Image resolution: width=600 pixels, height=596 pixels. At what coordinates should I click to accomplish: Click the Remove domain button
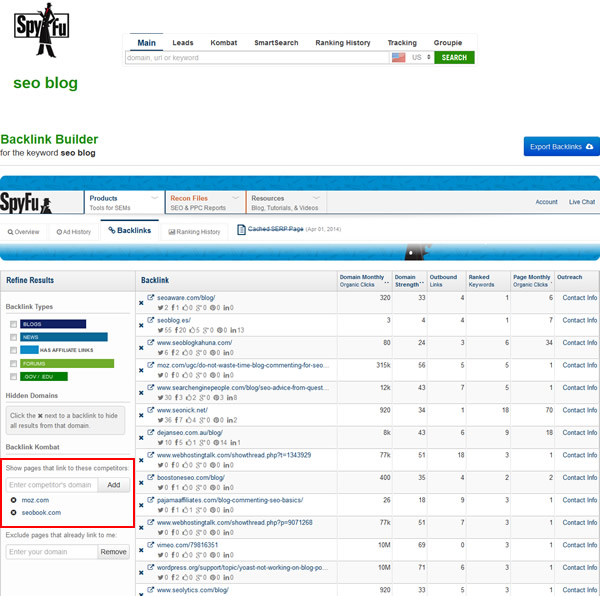pyautogui.click(x=114, y=552)
